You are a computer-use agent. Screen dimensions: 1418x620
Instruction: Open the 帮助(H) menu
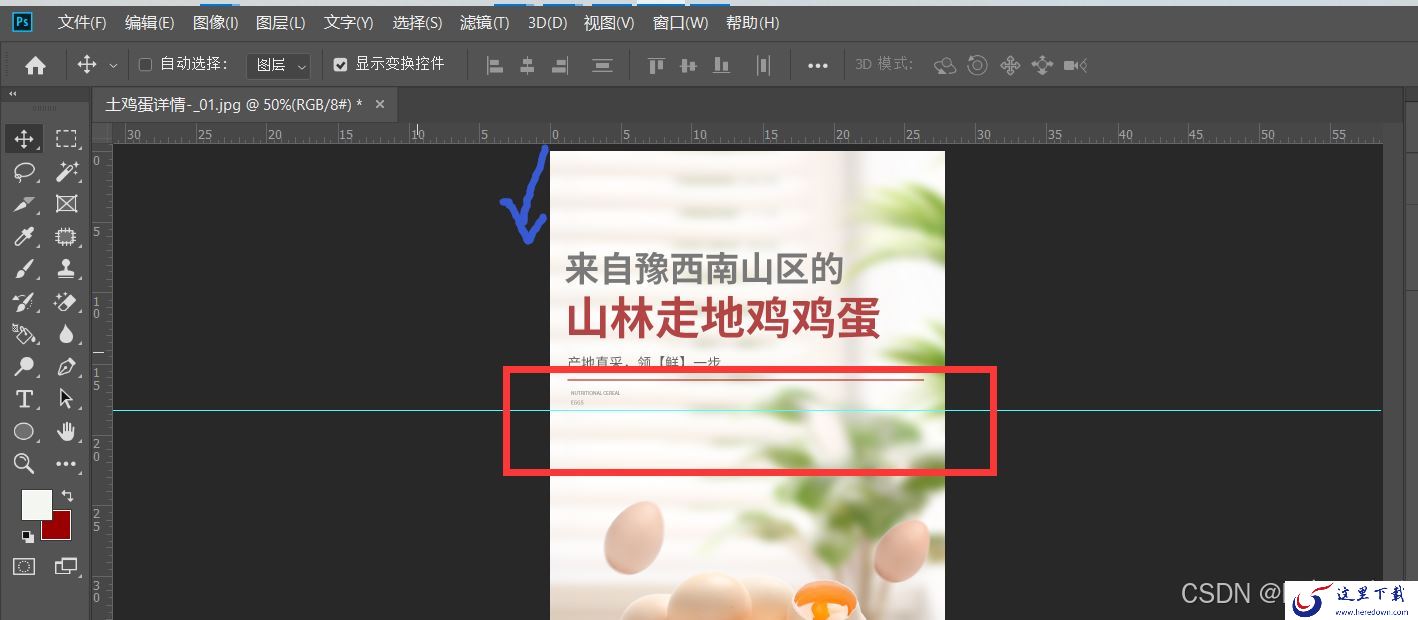pos(752,22)
